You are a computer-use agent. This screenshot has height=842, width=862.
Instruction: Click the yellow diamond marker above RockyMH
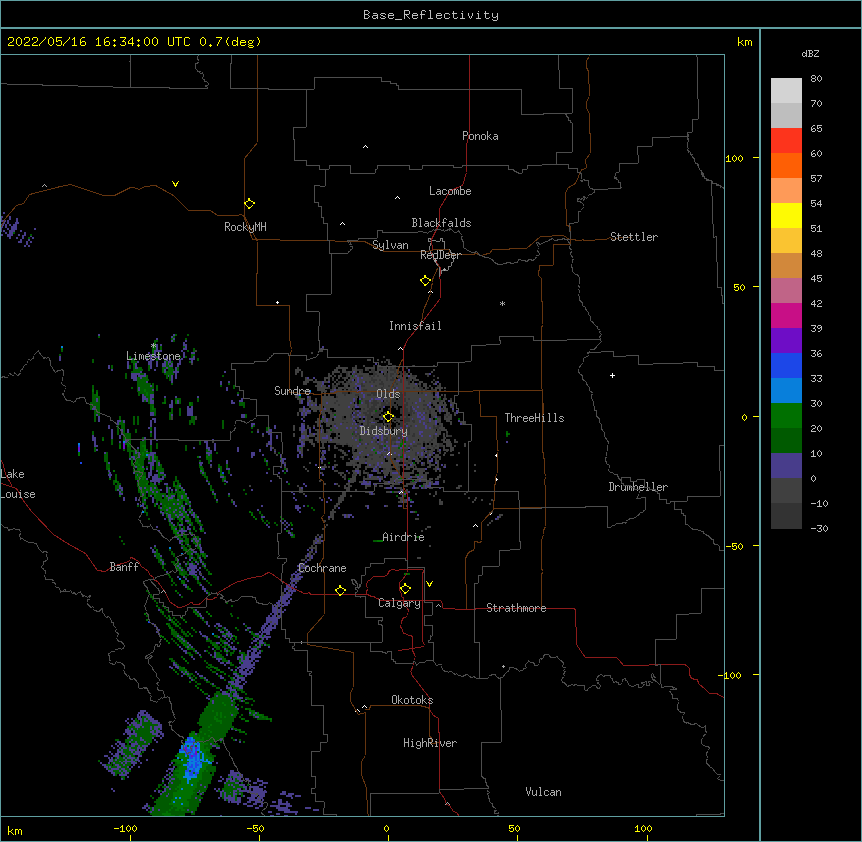tap(250, 204)
